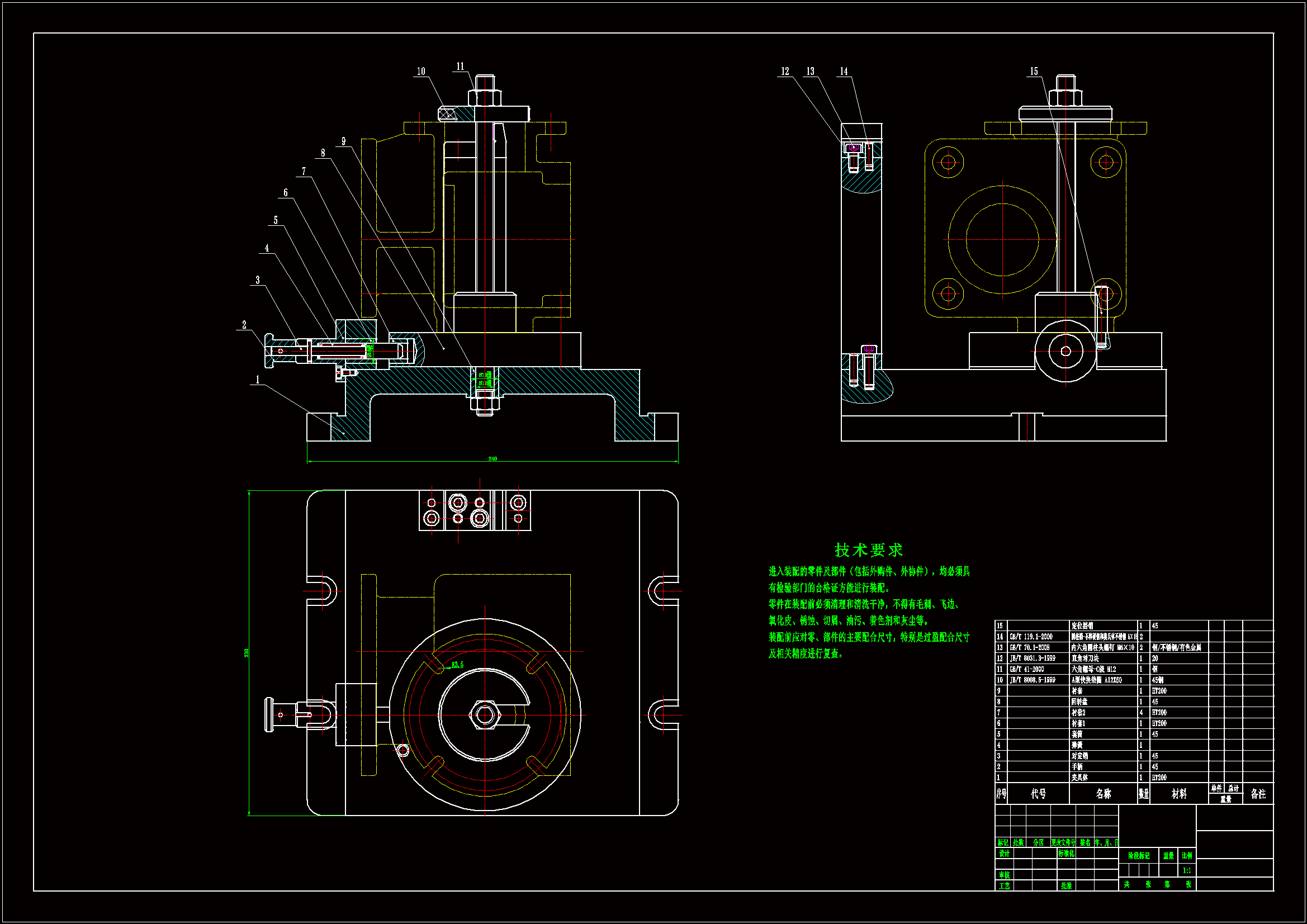Select the 名称 column header
Image resolution: width=1307 pixels, height=924 pixels.
click(x=1103, y=794)
